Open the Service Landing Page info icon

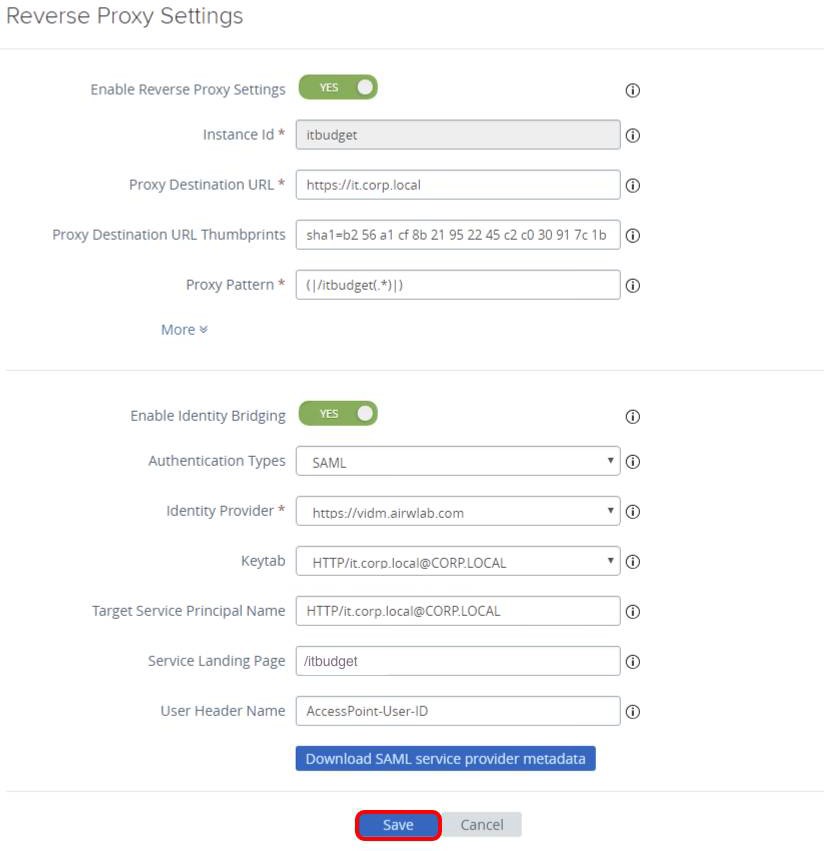pyautogui.click(x=632, y=661)
